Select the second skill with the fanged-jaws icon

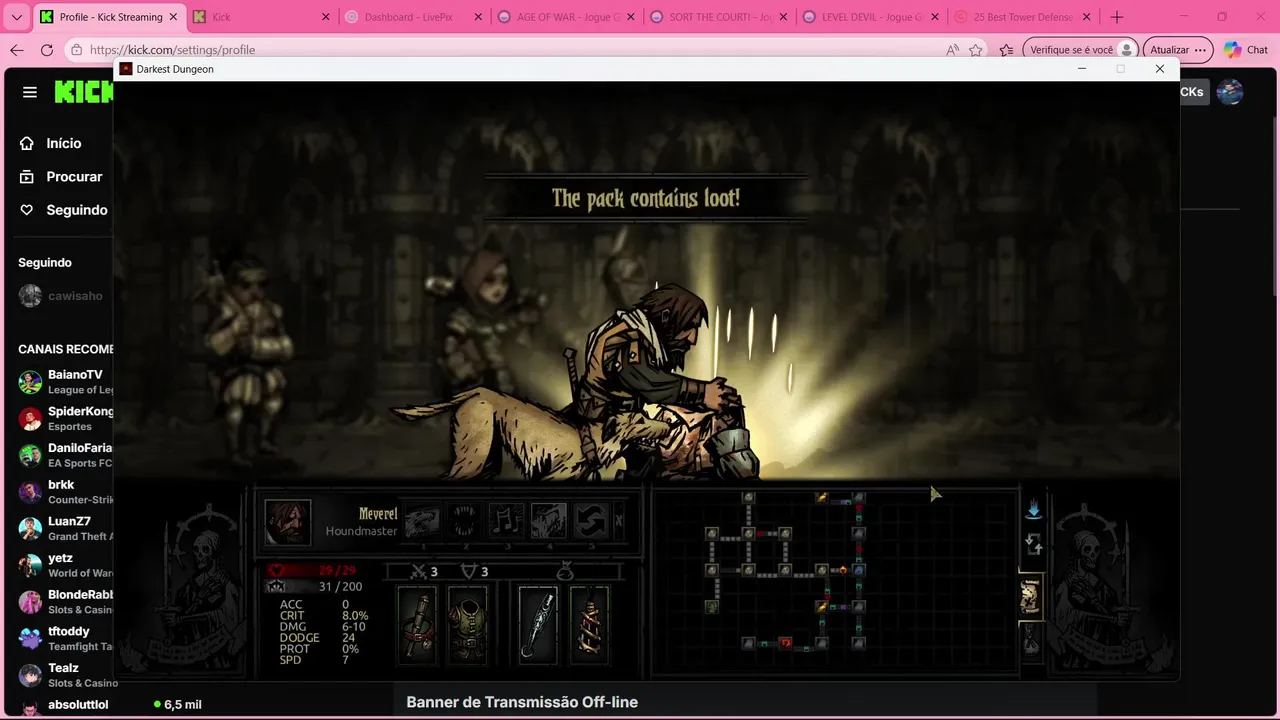pyautogui.click(x=464, y=520)
